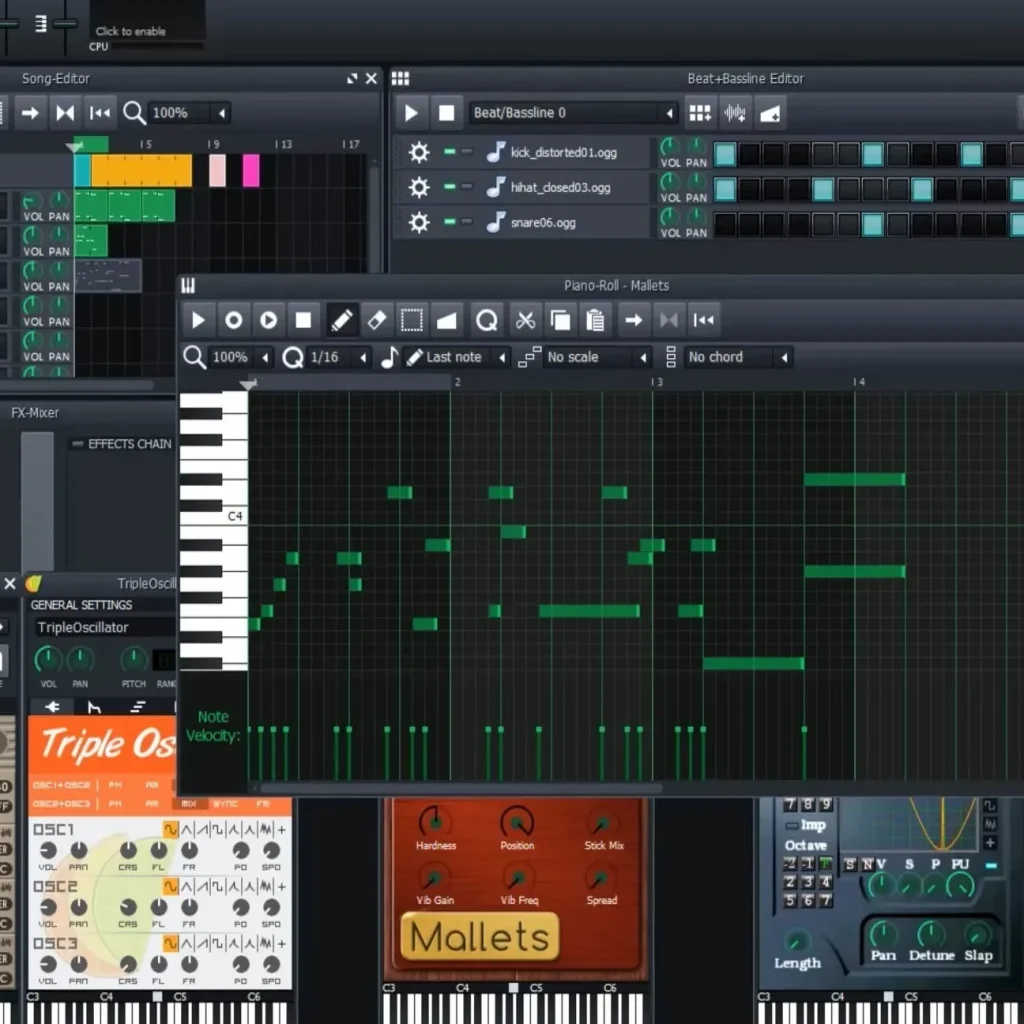The height and width of the screenshot is (1024, 1024).
Task: Switch to the FM tab on TripleOscillator
Action: [x=262, y=804]
